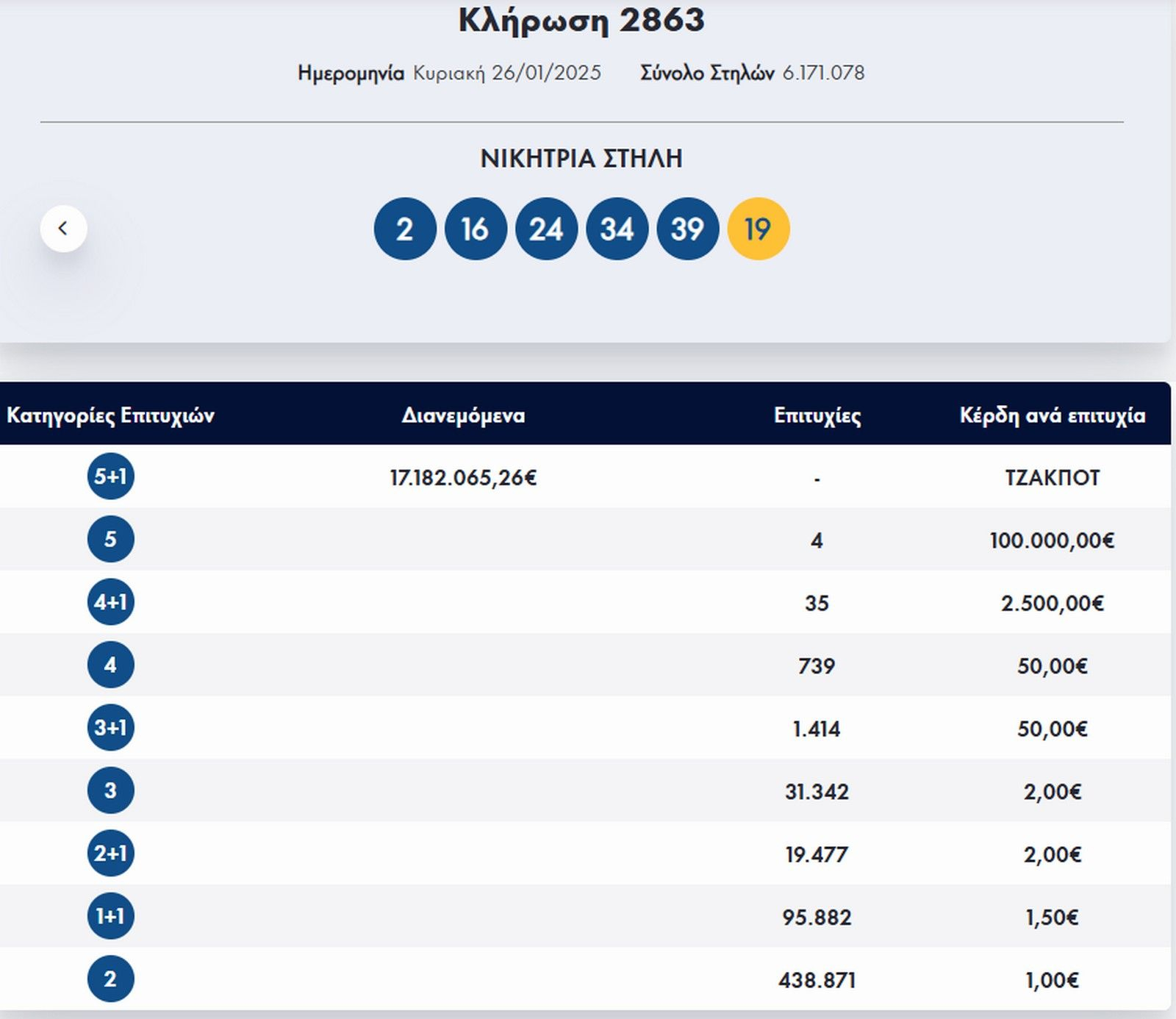Select the bottom-row 2 category badge

110,979
